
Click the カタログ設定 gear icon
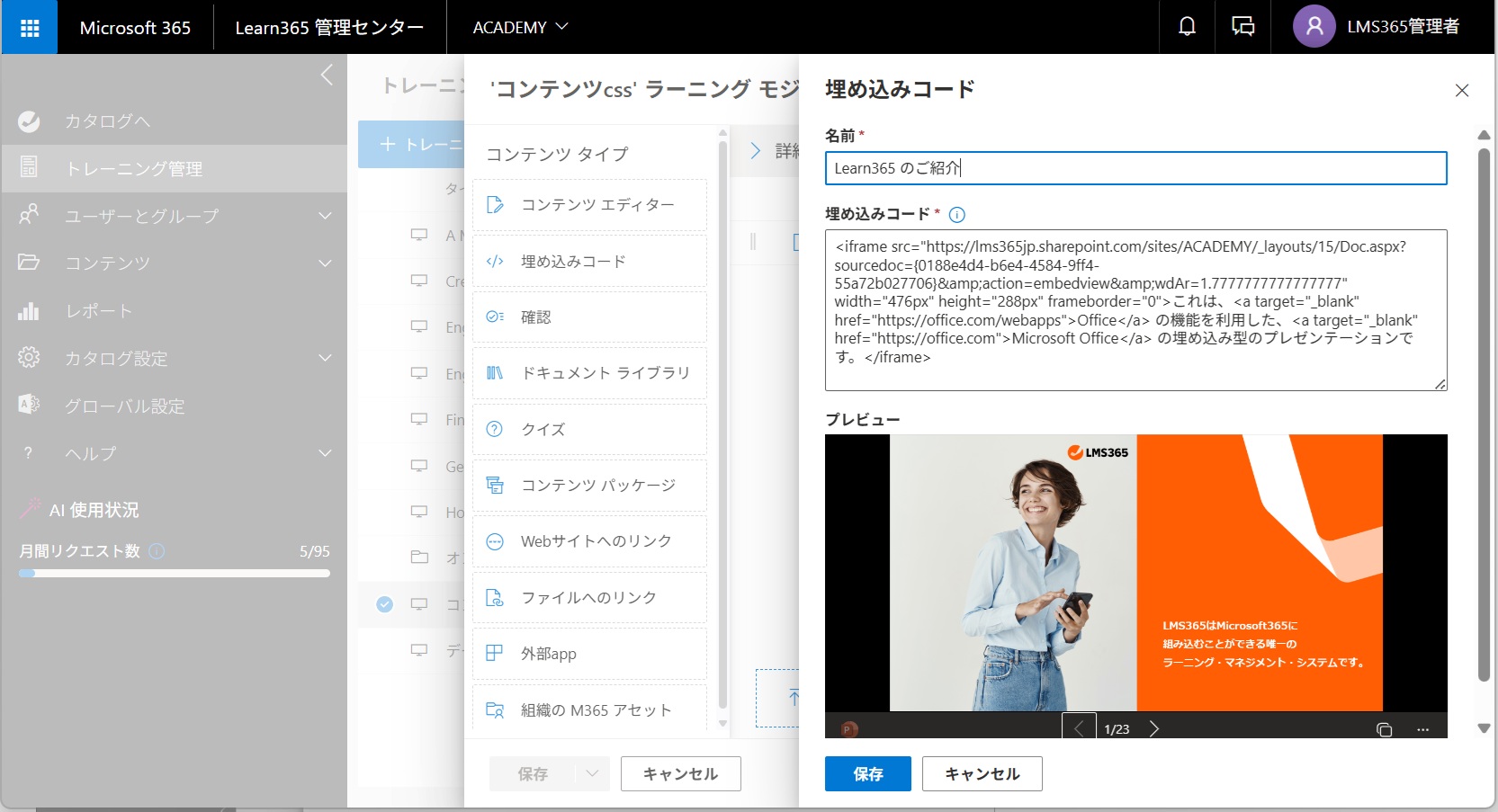pos(29,358)
